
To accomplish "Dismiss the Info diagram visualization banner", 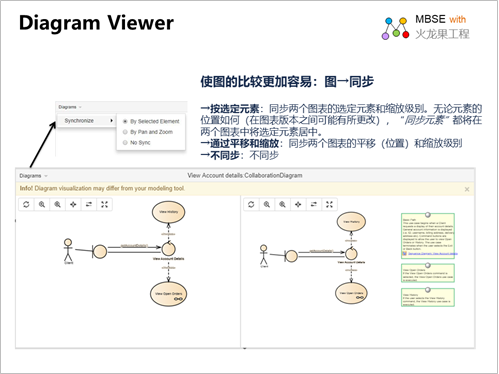I will [x=467, y=189].
